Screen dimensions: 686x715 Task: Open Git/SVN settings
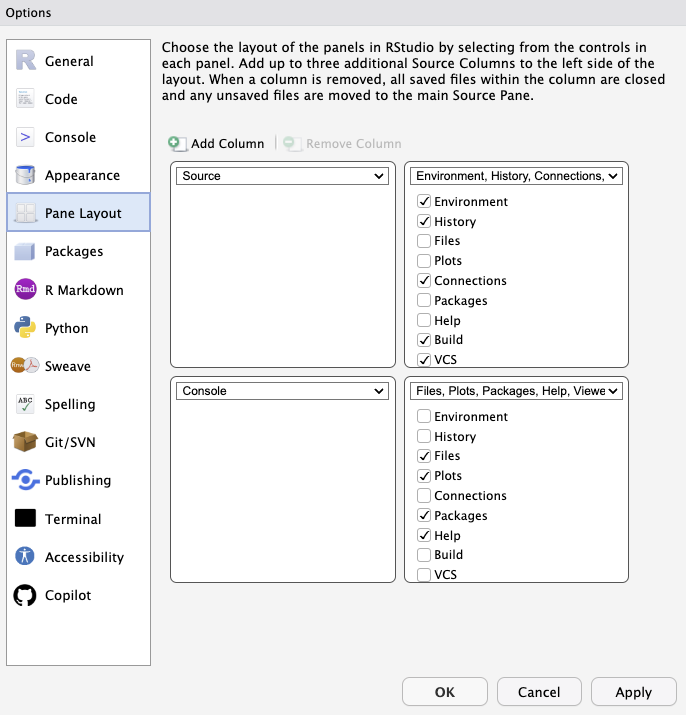[x=78, y=442]
